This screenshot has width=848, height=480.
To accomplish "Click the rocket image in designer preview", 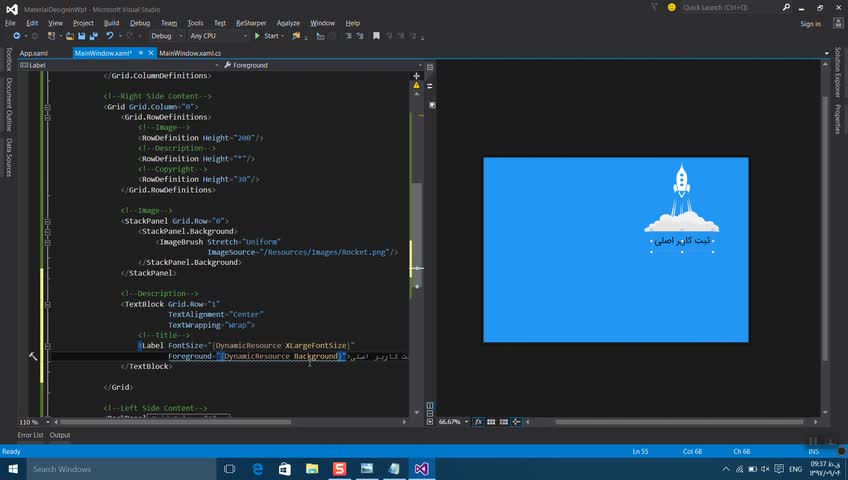I will tap(681, 198).
